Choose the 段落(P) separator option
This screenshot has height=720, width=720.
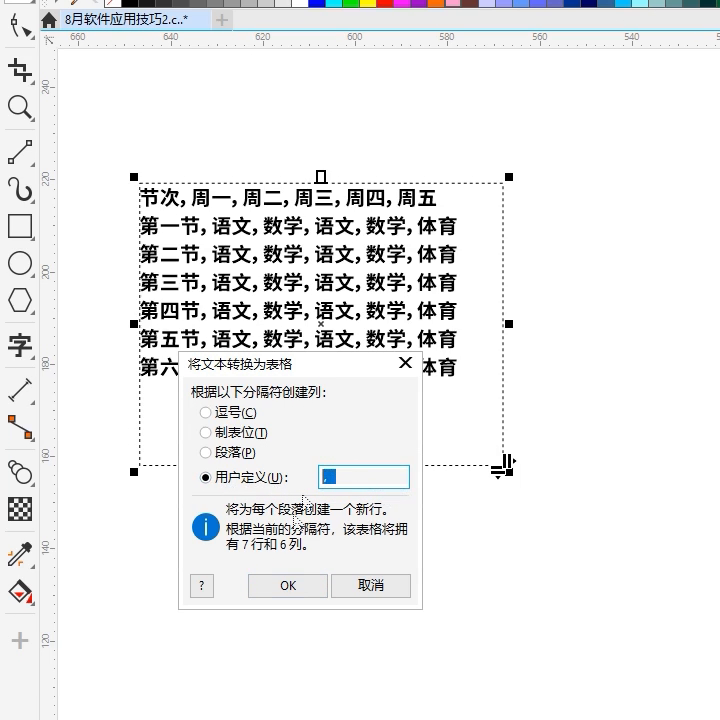(x=228, y=453)
